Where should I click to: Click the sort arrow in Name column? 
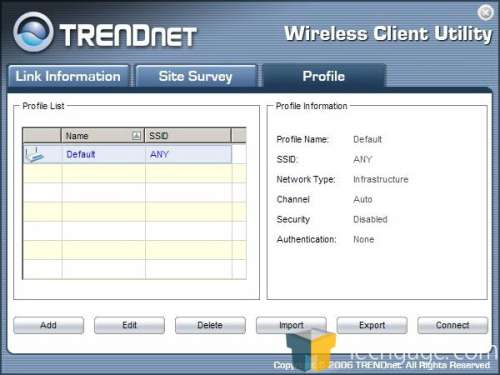coord(136,136)
